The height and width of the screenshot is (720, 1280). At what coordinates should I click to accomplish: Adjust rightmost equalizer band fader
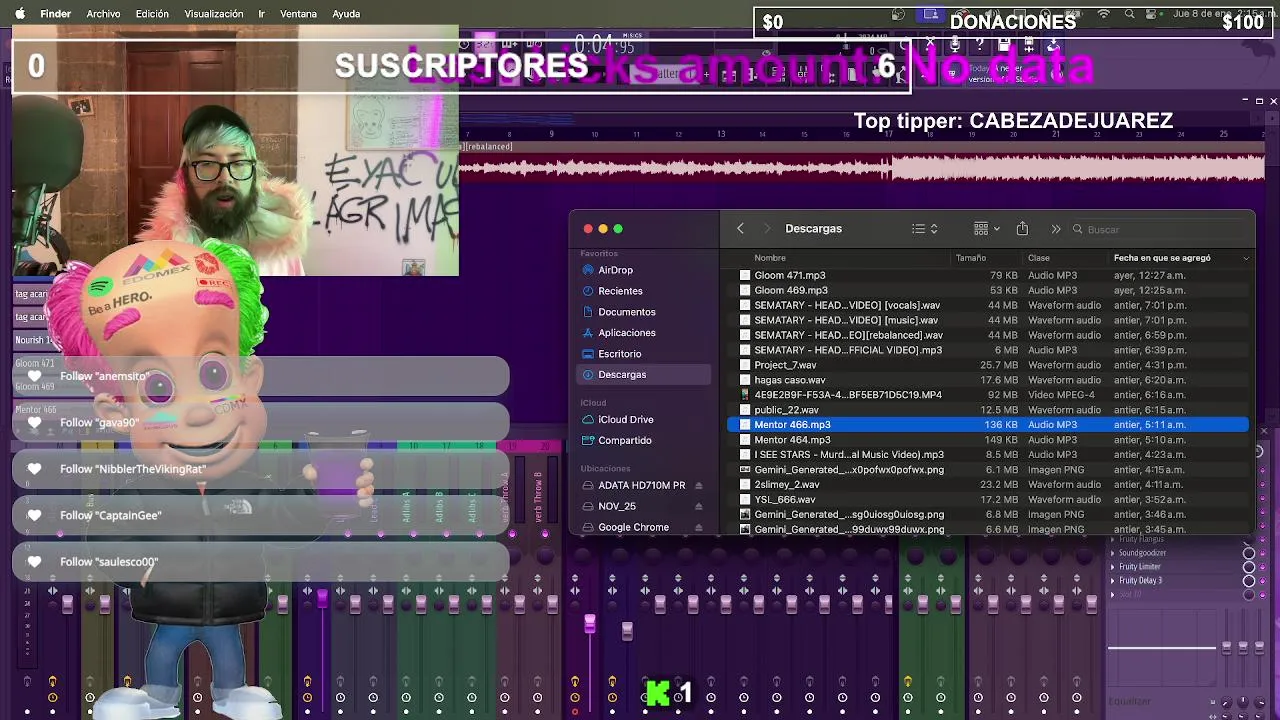(x=1257, y=648)
